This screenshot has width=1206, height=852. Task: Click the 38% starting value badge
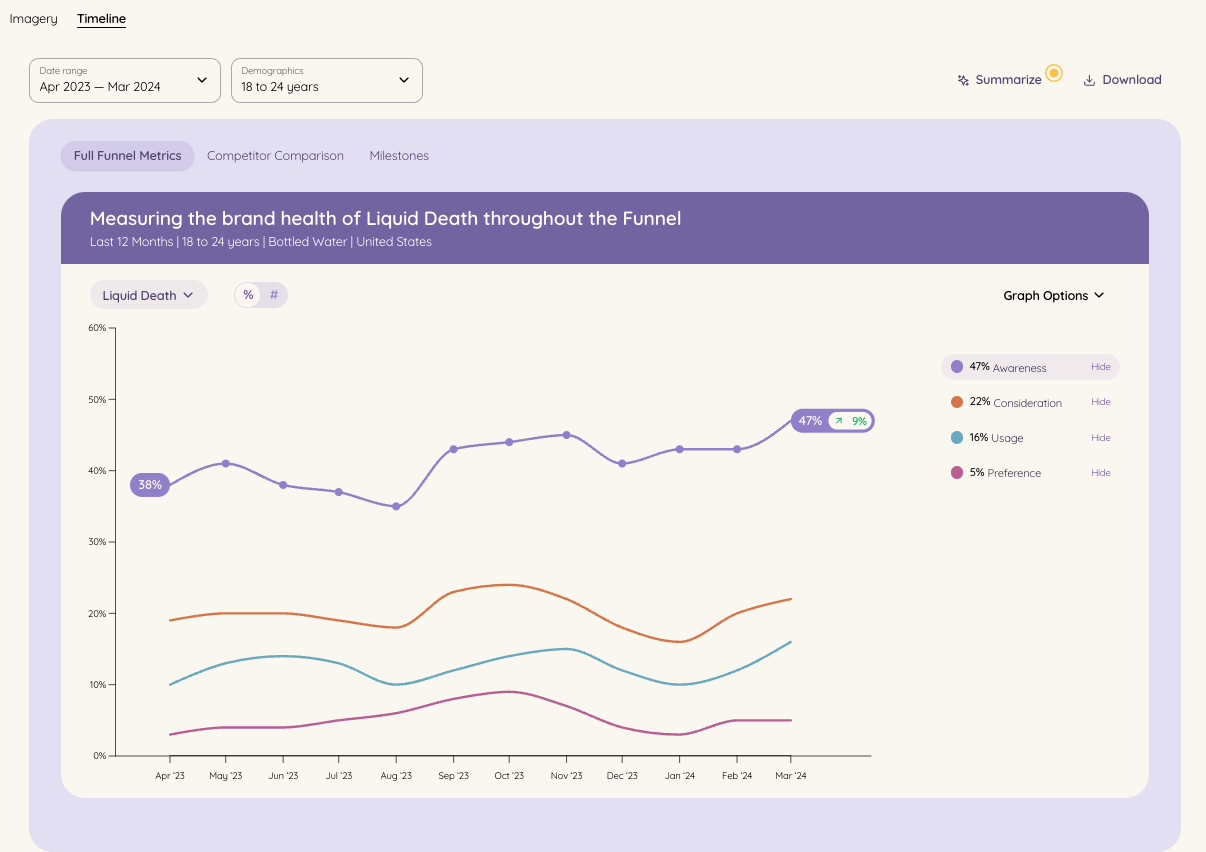pos(150,485)
